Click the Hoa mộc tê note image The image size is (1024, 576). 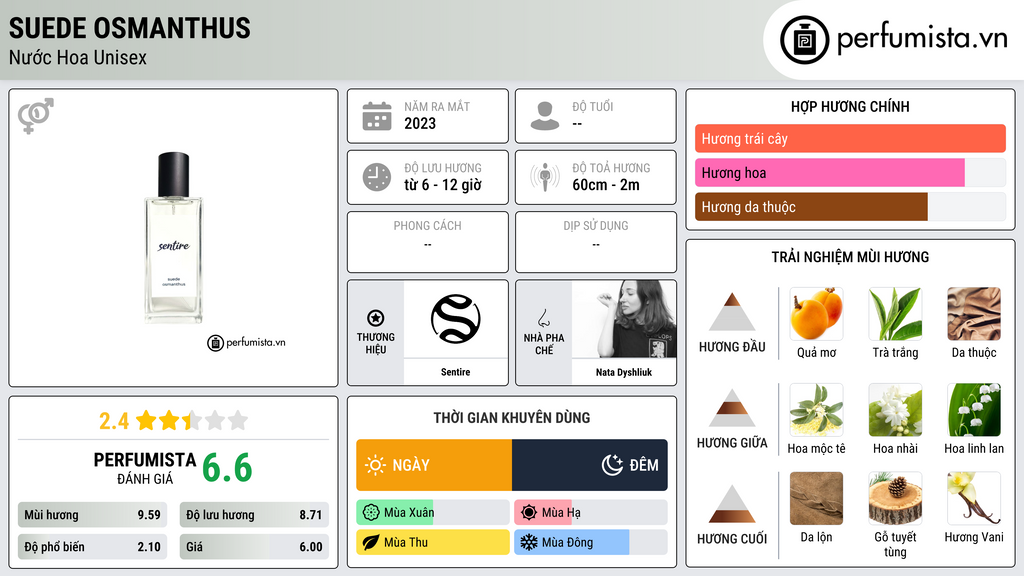816,410
